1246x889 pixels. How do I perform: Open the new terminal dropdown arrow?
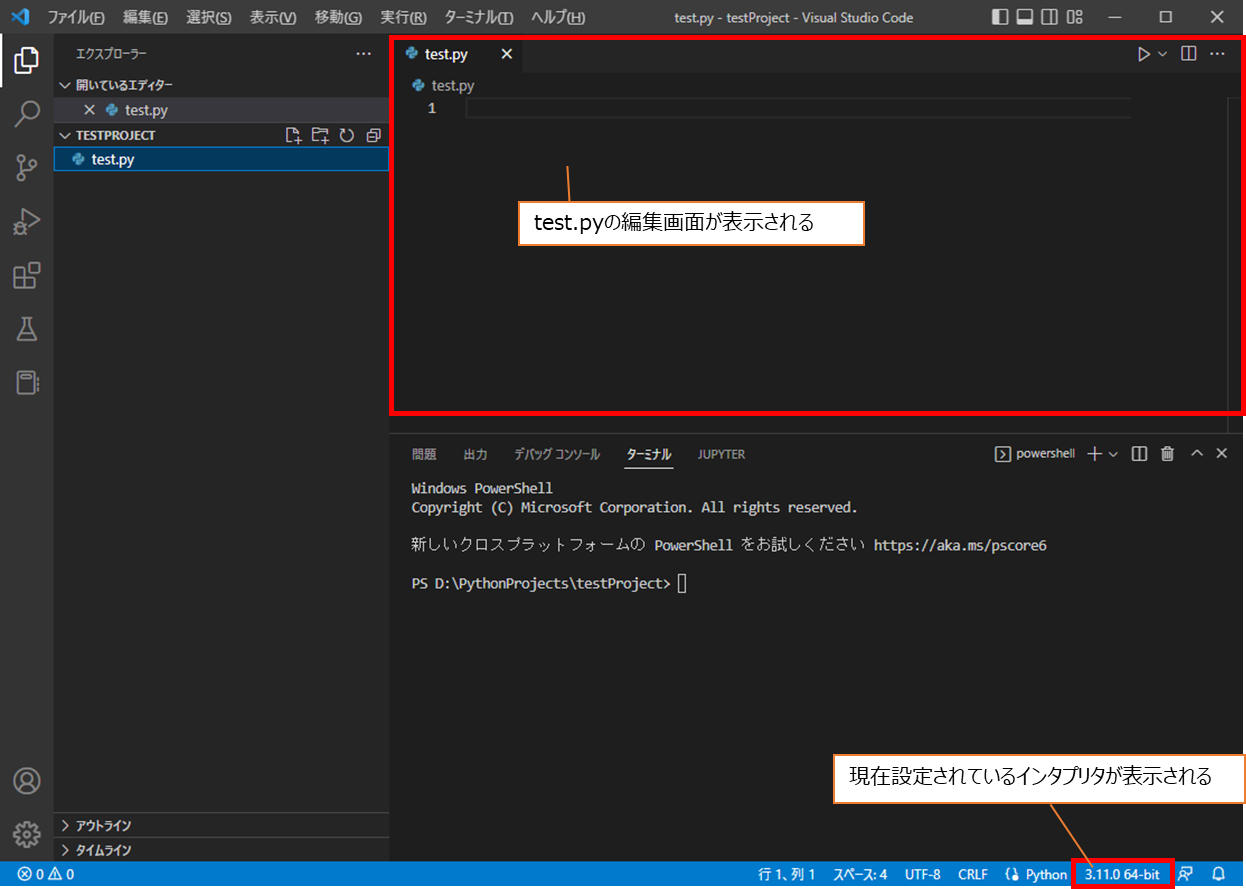(x=1113, y=454)
